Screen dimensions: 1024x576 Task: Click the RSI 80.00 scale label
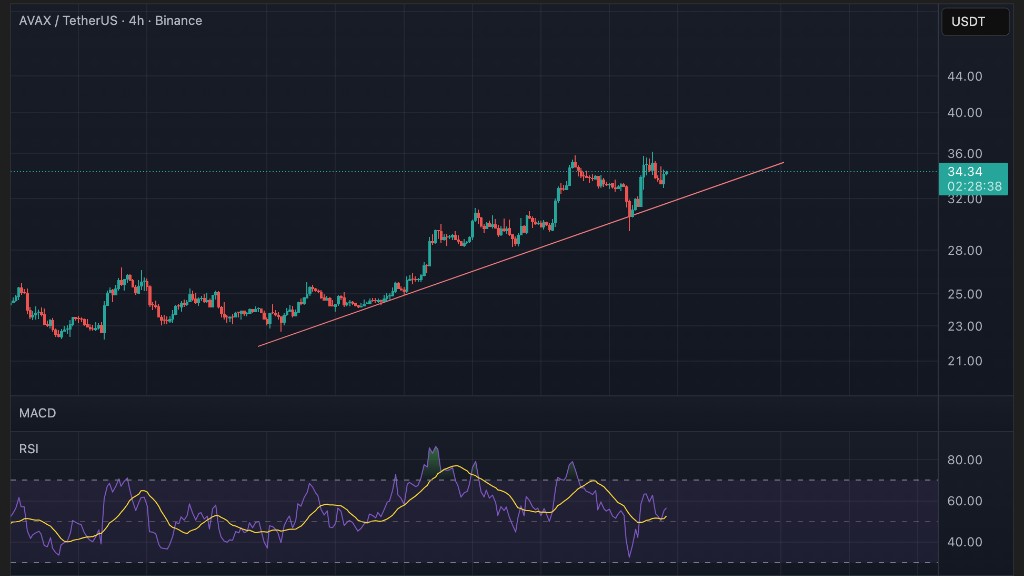(x=964, y=460)
